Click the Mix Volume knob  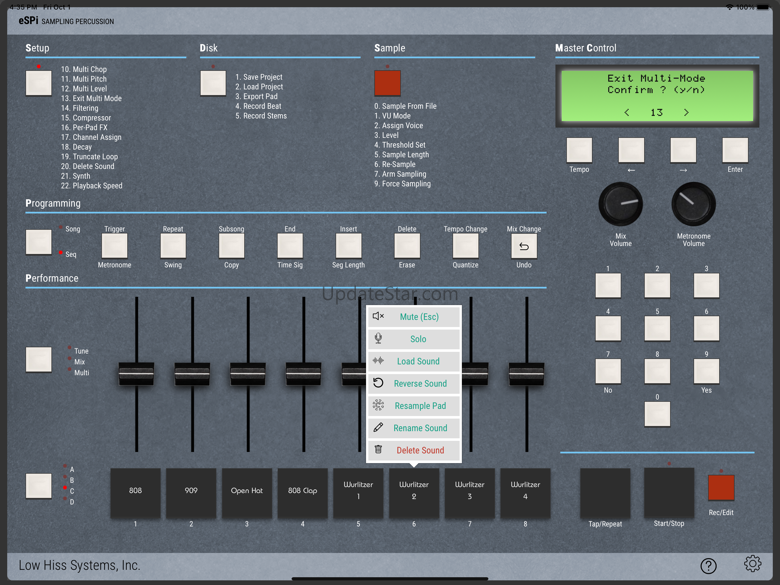pyautogui.click(x=621, y=204)
